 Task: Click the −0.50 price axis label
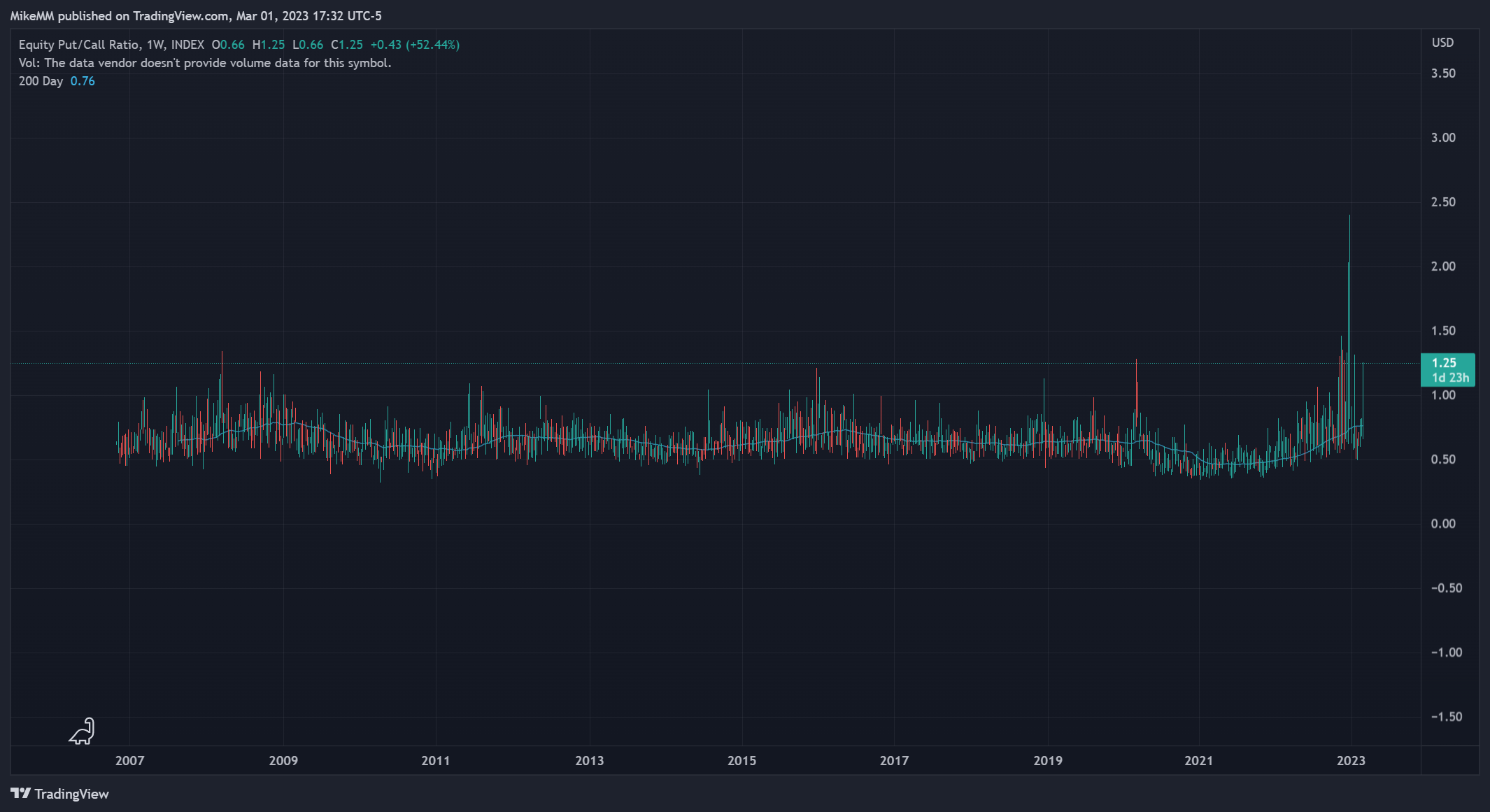1446,588
